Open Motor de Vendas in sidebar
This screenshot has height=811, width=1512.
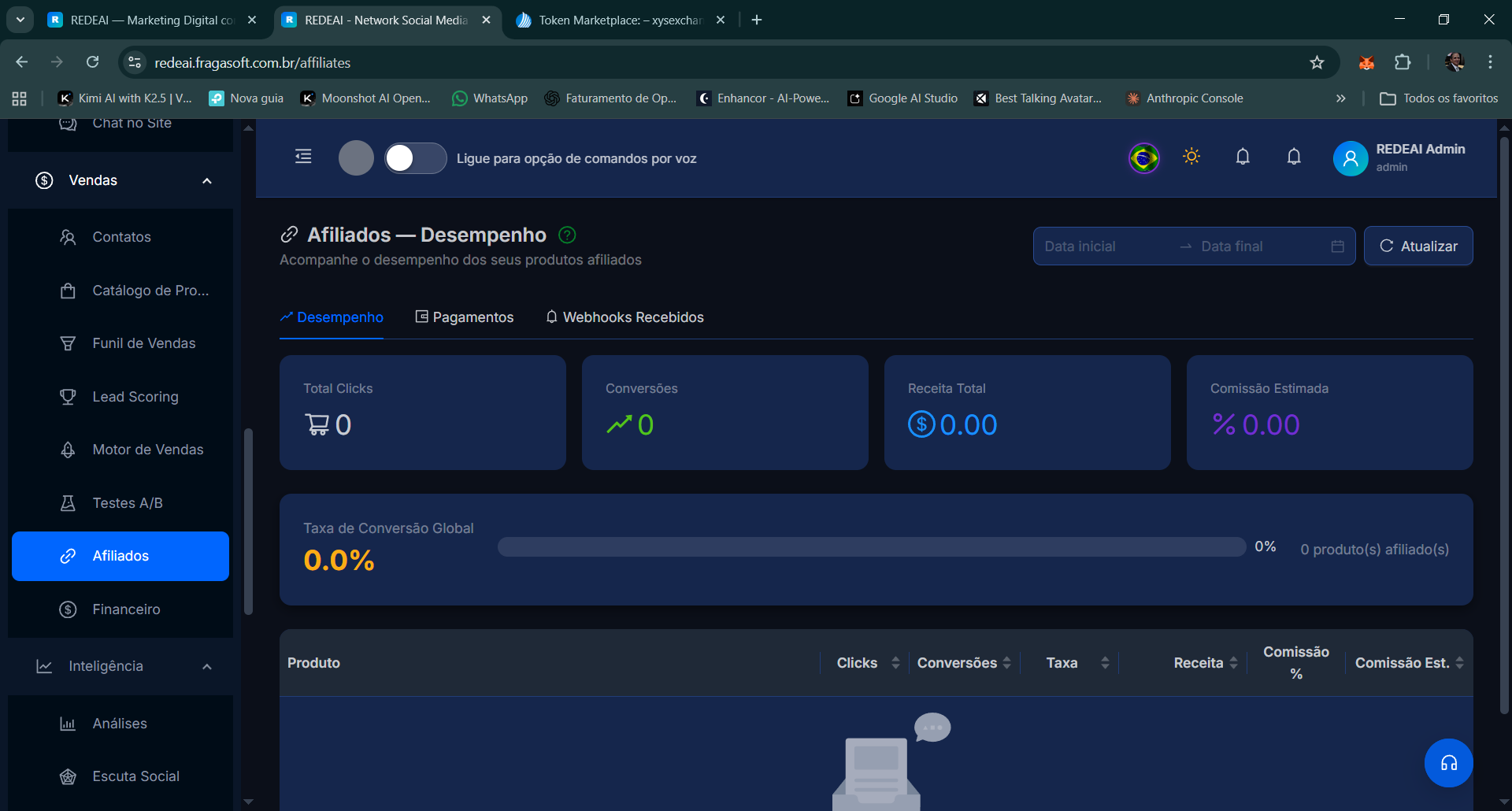pos(120,450)
